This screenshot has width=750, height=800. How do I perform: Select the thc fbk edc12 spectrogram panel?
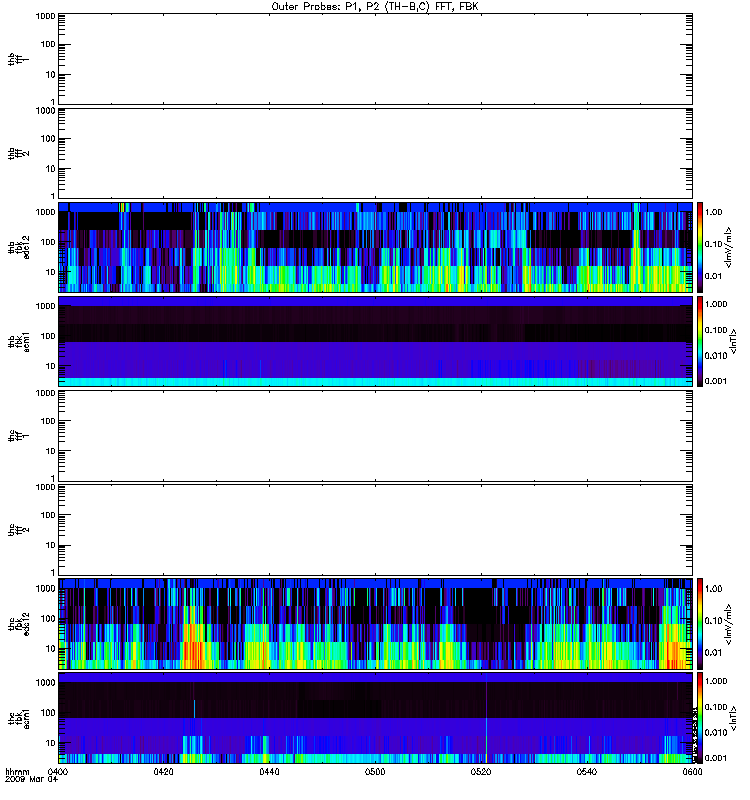pos(376,624)
